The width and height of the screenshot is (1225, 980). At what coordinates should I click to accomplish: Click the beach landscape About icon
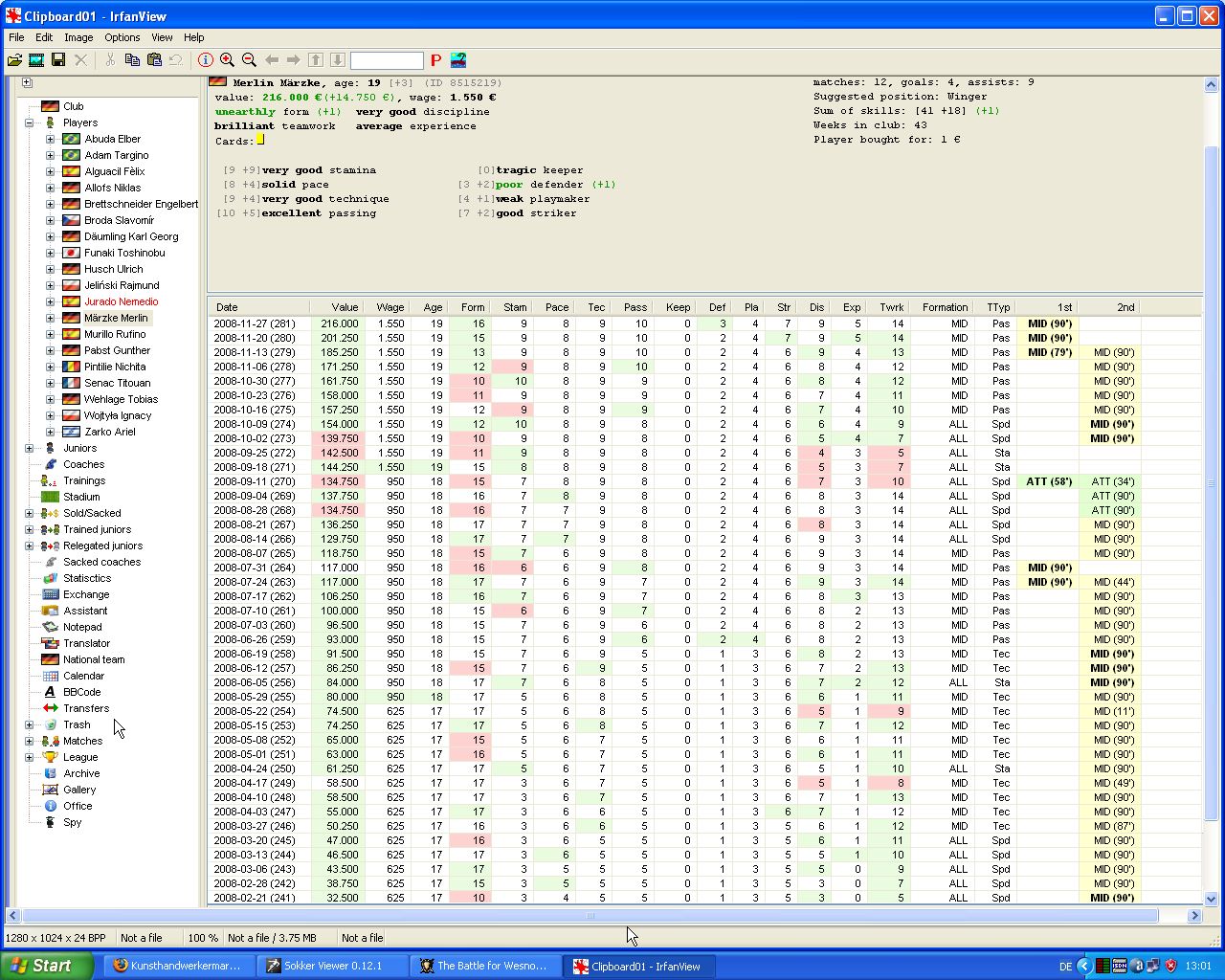(x=458, y=60)
